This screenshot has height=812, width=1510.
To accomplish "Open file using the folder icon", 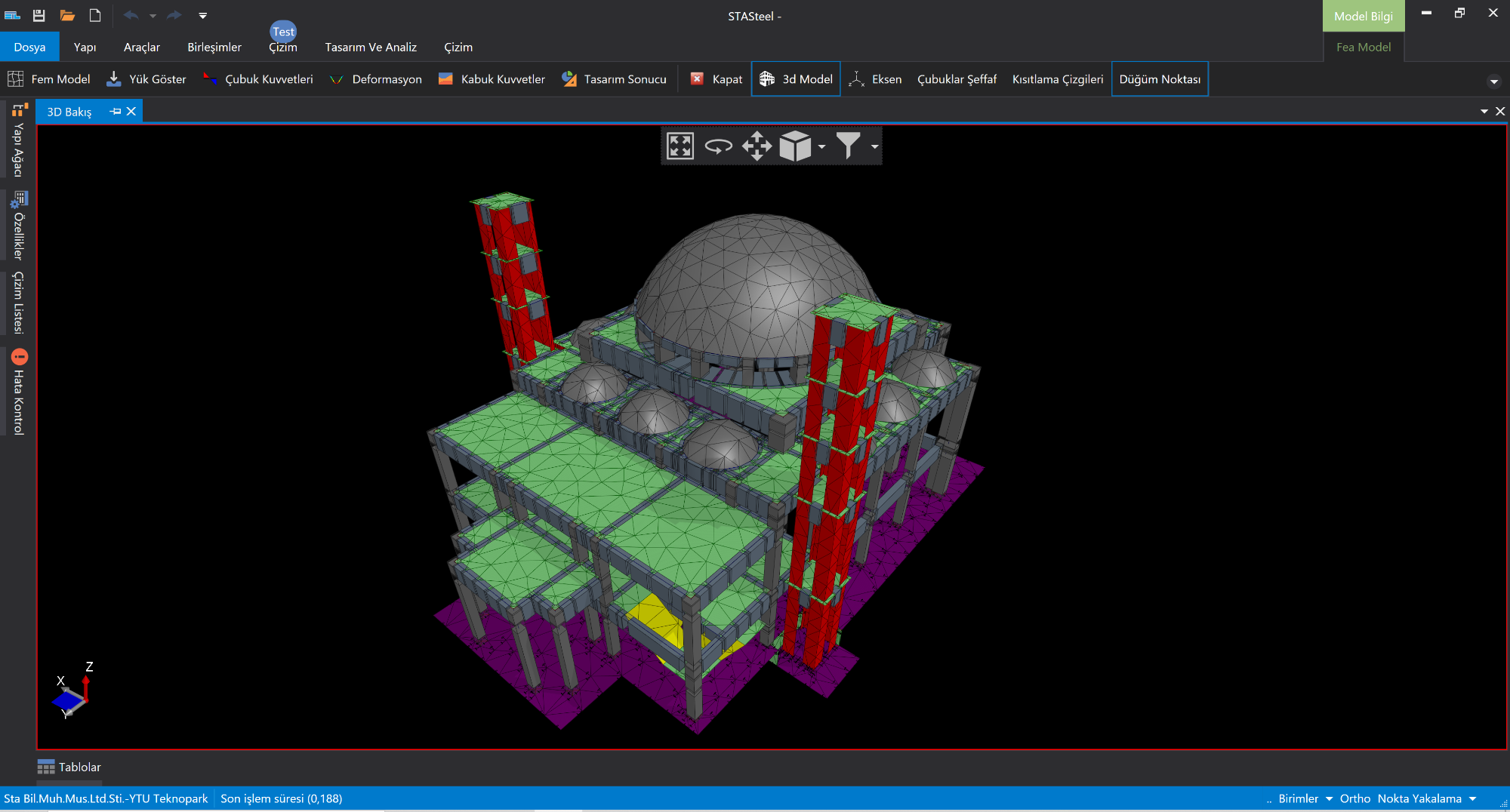I will click(67, 15).
